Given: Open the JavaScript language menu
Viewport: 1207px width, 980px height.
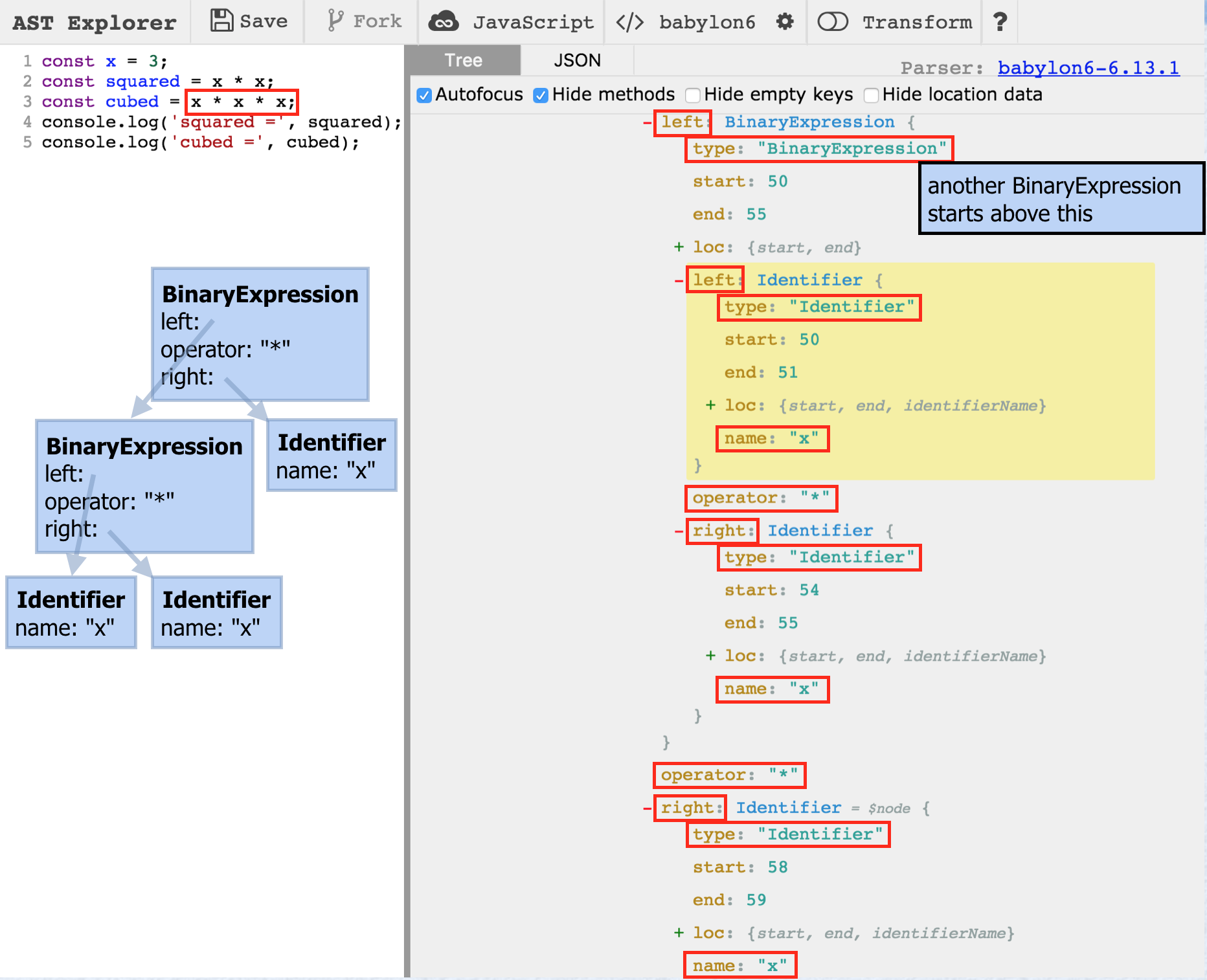Looking at the screenshot, I should pyautogui.click(x=533, y=23).
